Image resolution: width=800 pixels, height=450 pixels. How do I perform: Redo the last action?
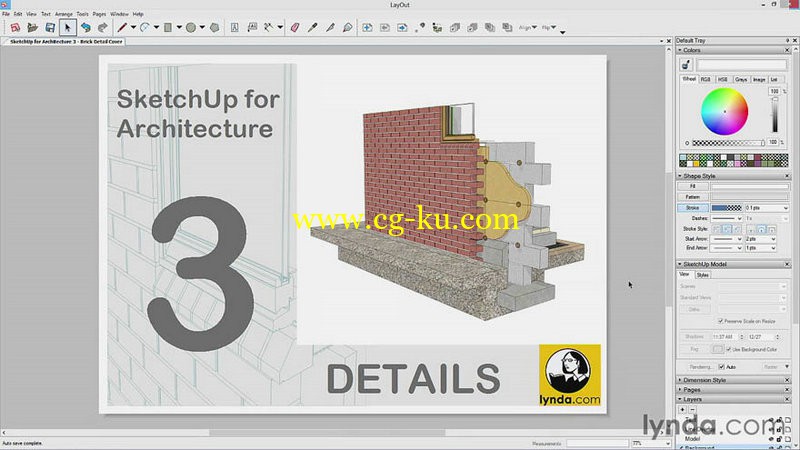tap(103, 28)
